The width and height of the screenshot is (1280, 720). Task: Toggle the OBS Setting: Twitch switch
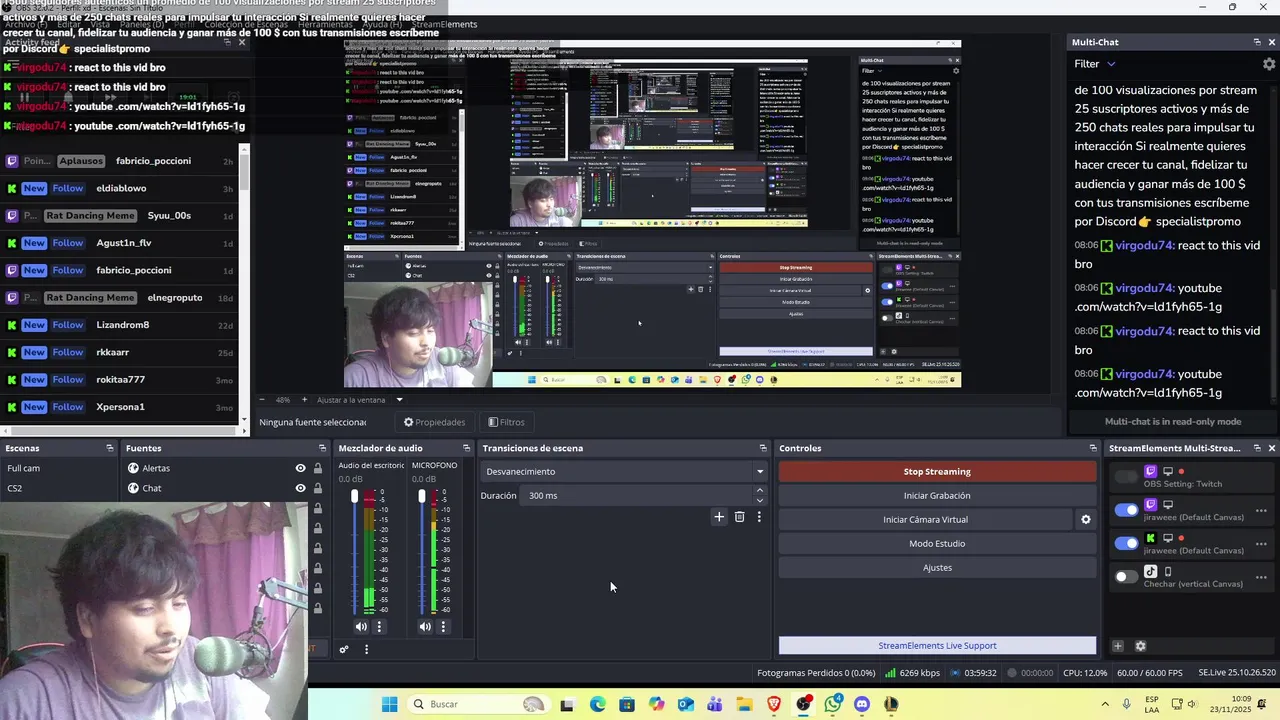coord(1127,477)
